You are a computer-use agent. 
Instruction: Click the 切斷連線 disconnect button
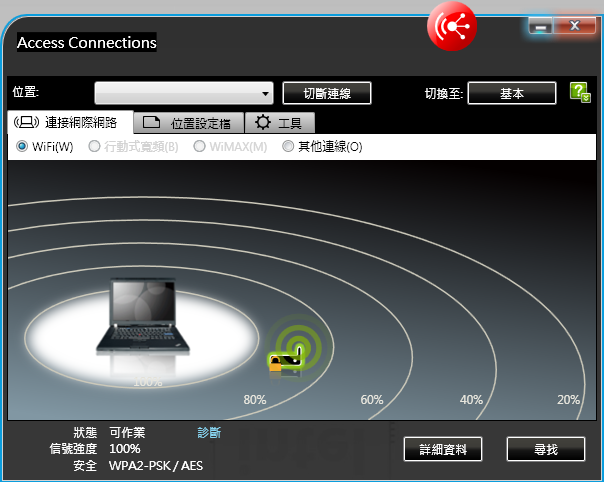tap(327, 93)
